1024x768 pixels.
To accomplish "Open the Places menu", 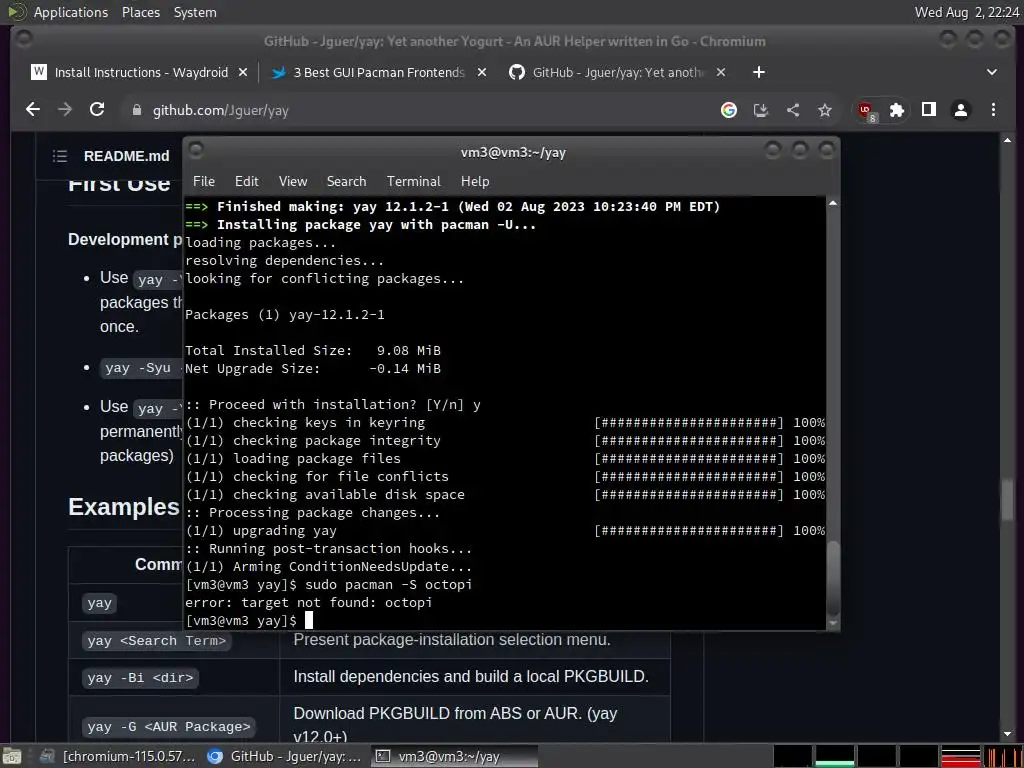I will (x=140, y=12).
